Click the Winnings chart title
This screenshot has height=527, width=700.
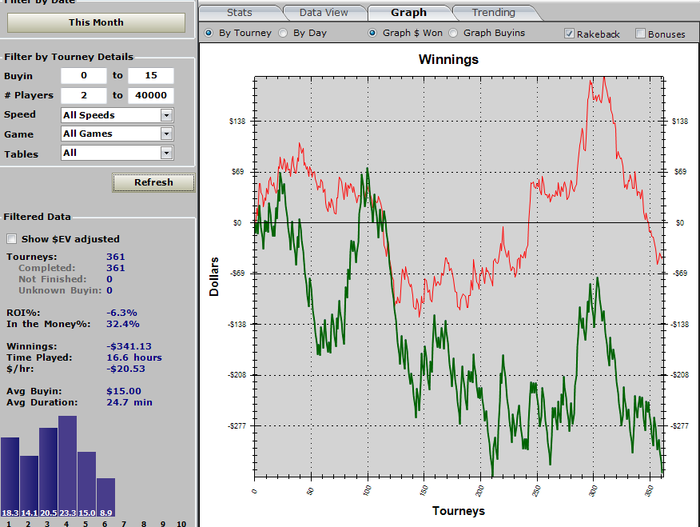(x=448, y=59)
